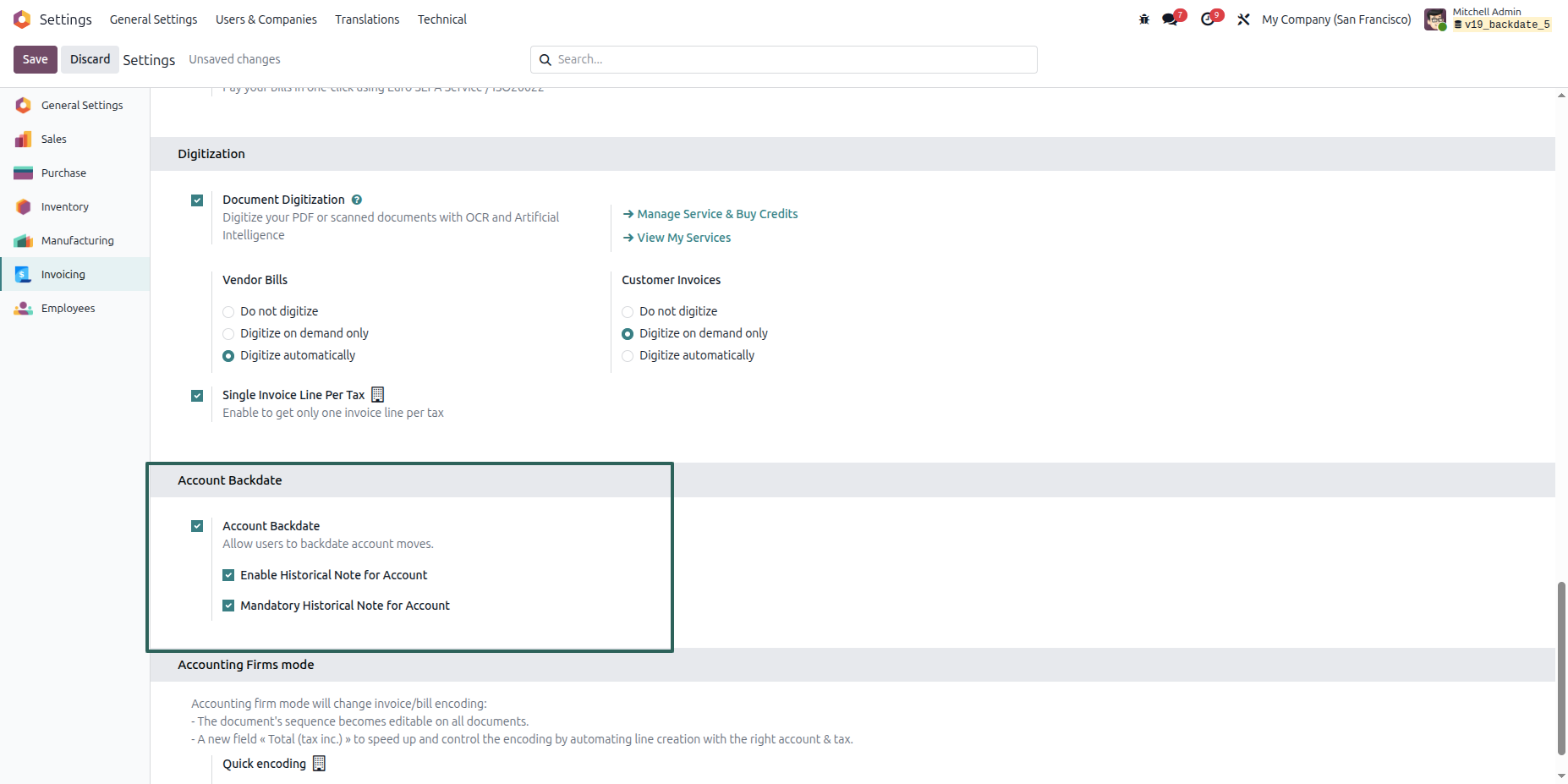The width and height of the screenshot is (1568, 784).
Task: Open View My Services link
Action: [x=677, y=238]
